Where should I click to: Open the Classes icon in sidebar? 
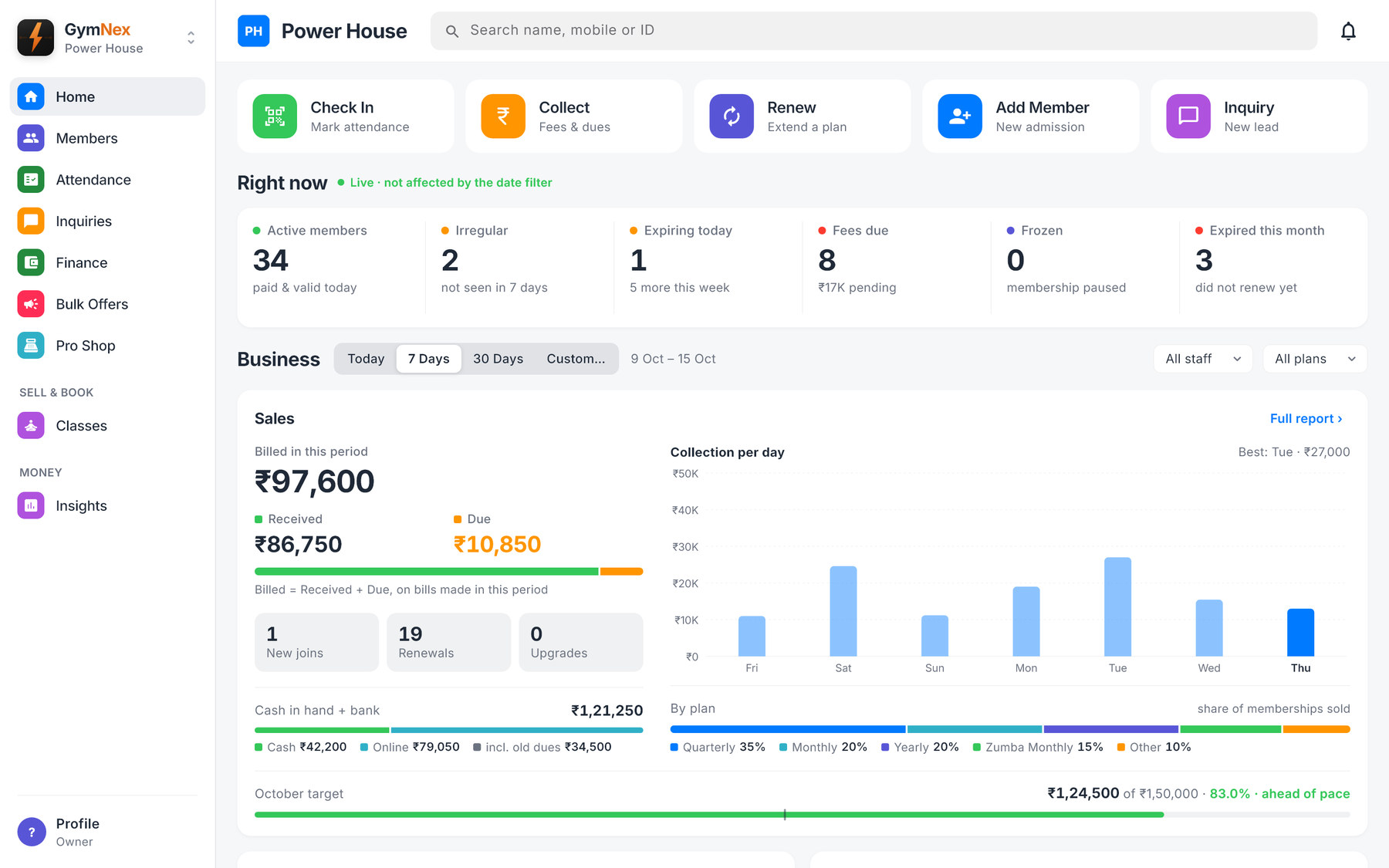tap(31, 426)
